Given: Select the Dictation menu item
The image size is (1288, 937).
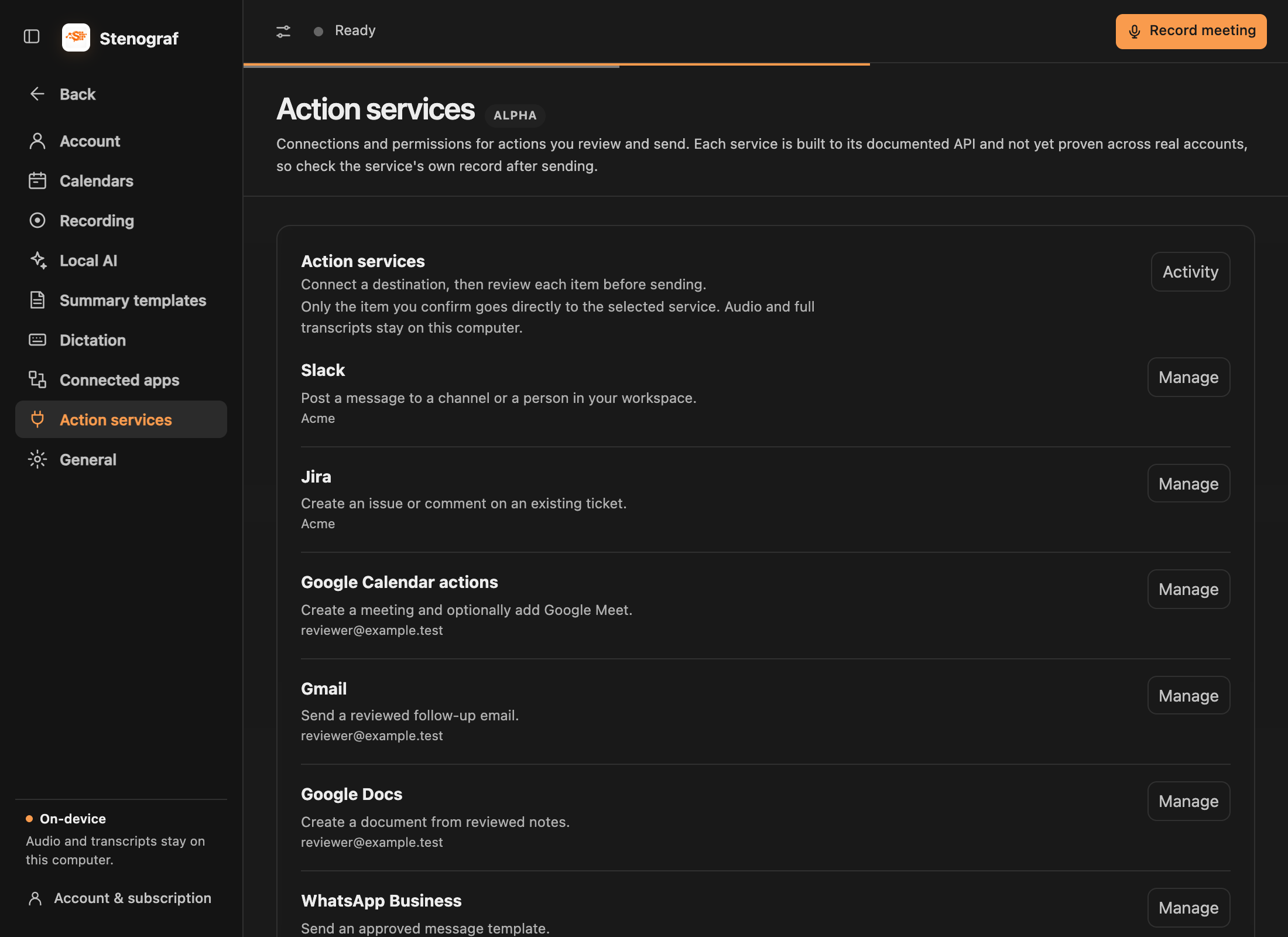Looking at the screenshot, I should click(121, 340).
